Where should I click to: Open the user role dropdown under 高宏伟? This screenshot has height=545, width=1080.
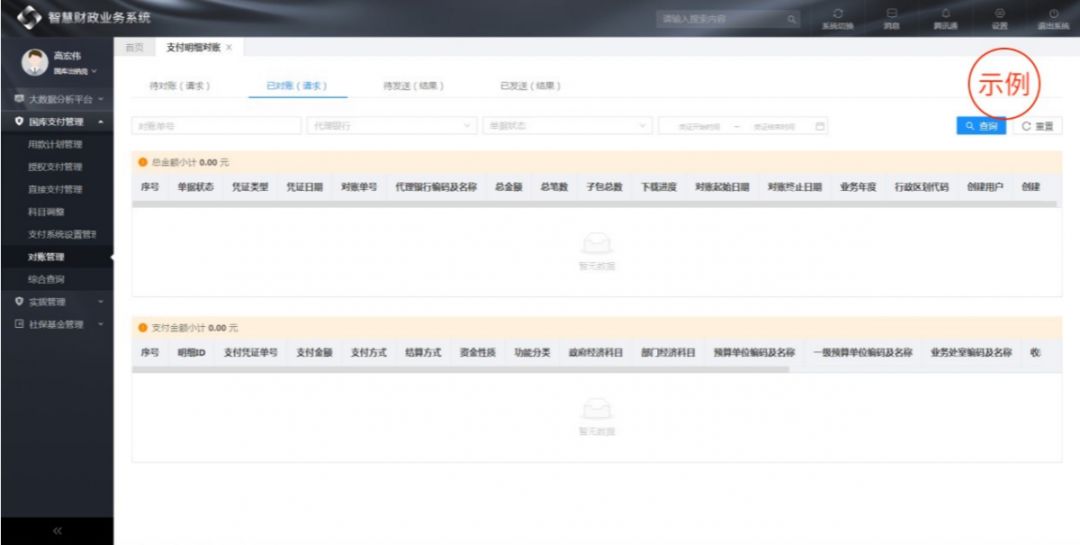click(75, 71)
